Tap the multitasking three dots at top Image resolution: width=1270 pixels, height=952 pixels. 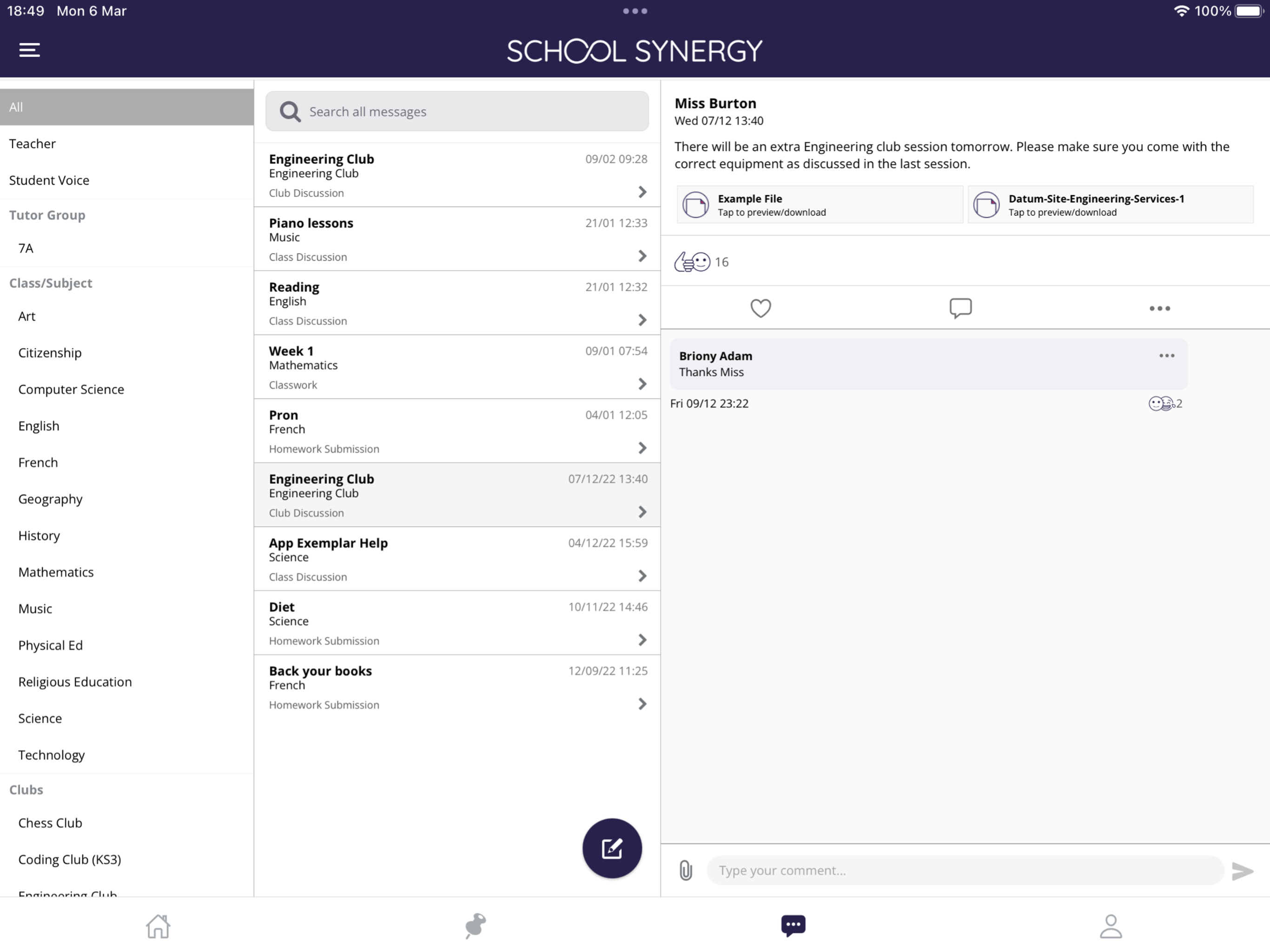(x=635, y=11)
